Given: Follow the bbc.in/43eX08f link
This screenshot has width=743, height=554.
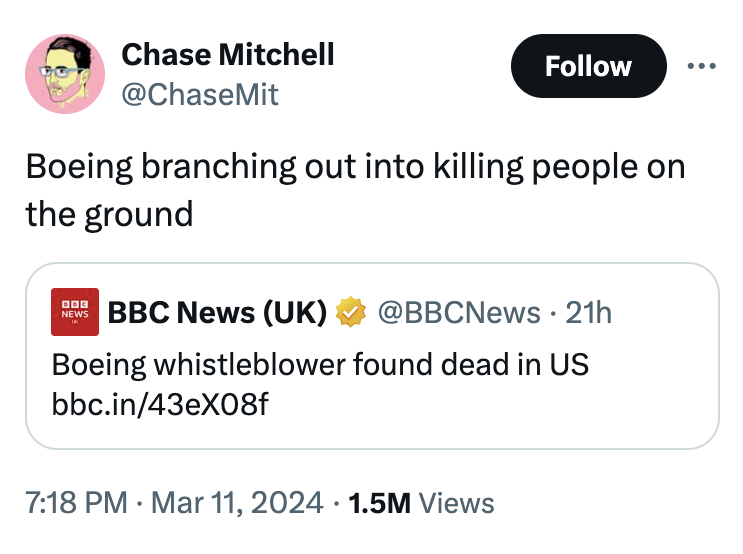Looking at the screenshot, I should point(160,405).
